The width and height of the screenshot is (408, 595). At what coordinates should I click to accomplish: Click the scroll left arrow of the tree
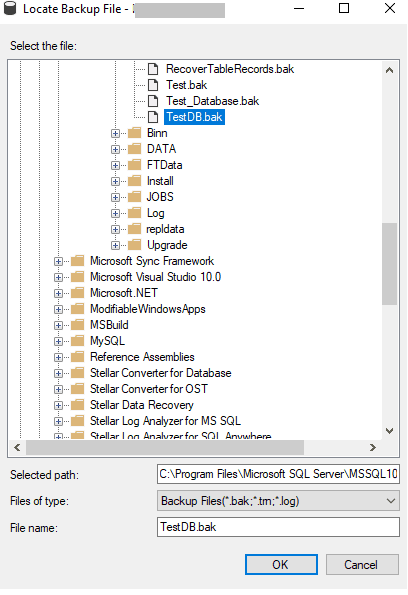click(x=17, y=448)
